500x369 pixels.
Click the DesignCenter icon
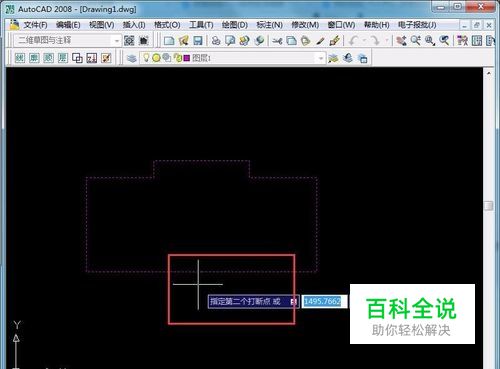pyautogui.click(x=477, y=41)
